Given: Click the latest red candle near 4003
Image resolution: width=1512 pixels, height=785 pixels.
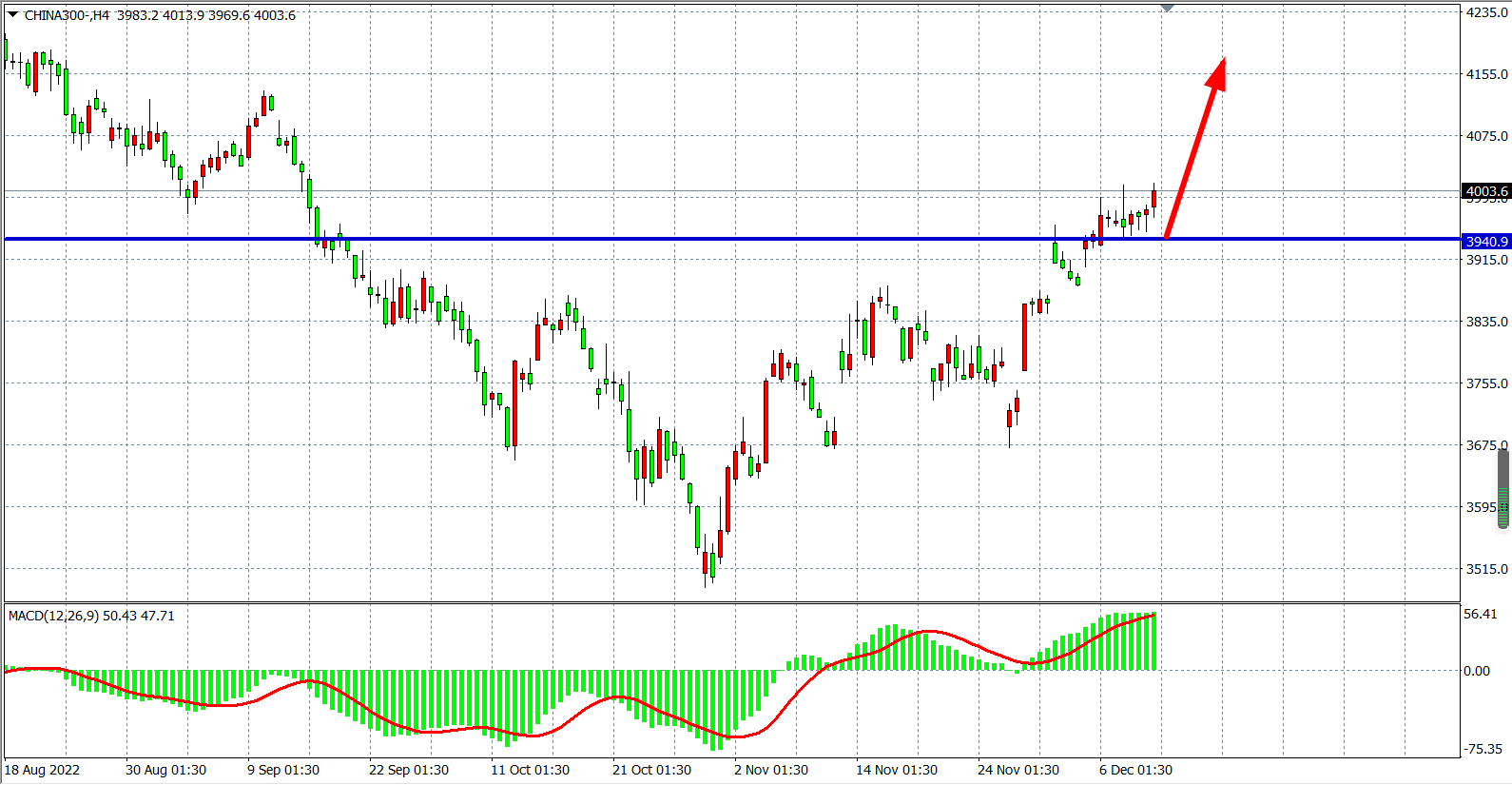Looking at the screenshot, I should point(1153,198).
